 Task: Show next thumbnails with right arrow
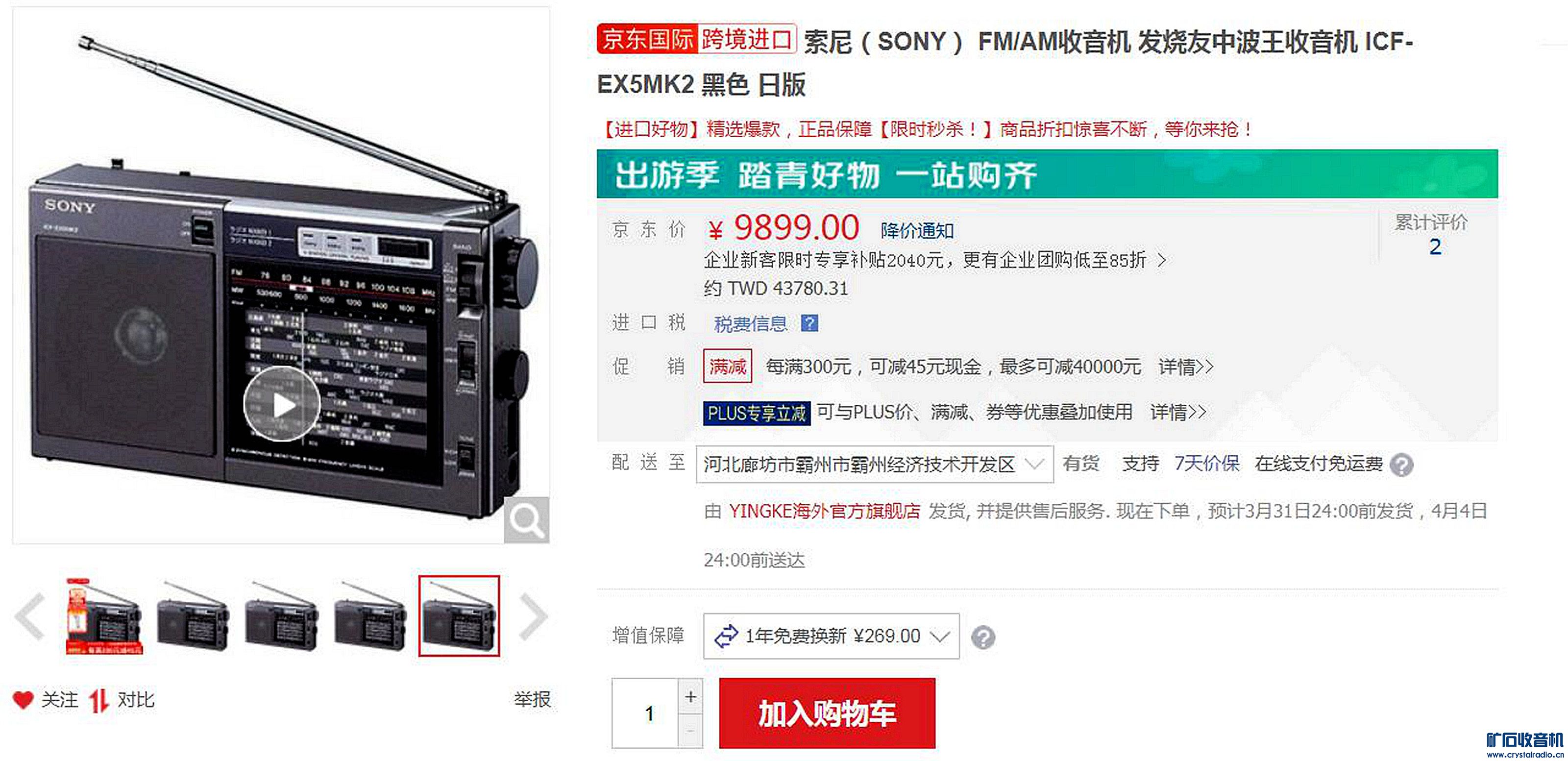(x=533, y=617)
